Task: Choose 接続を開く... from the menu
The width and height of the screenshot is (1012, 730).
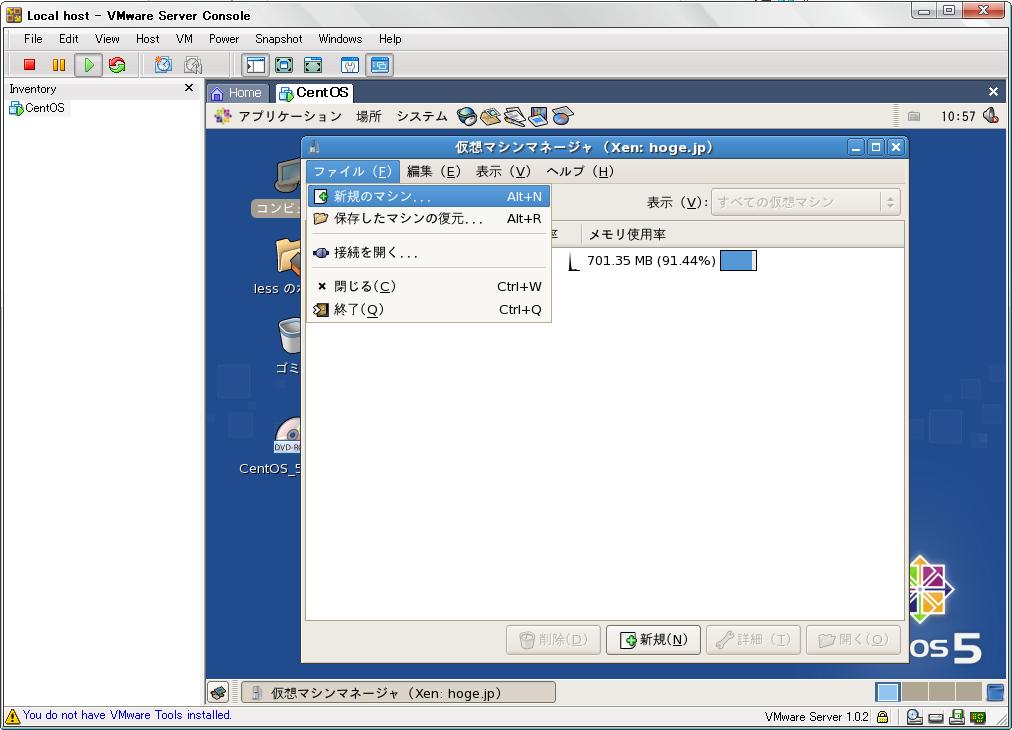Action: click(x=429, y=253)
